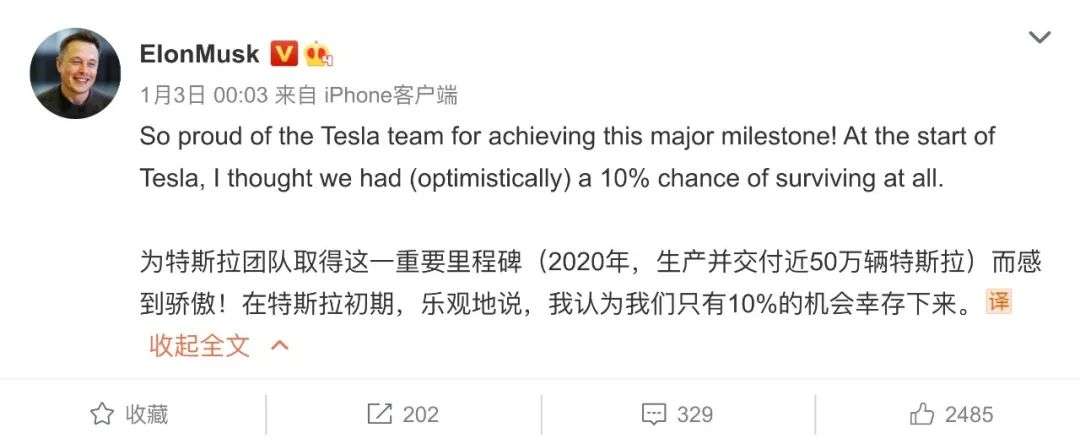Open the post options chevron menu
Viewport: 1080px width, 444px height.
(x=1040, y=38)
